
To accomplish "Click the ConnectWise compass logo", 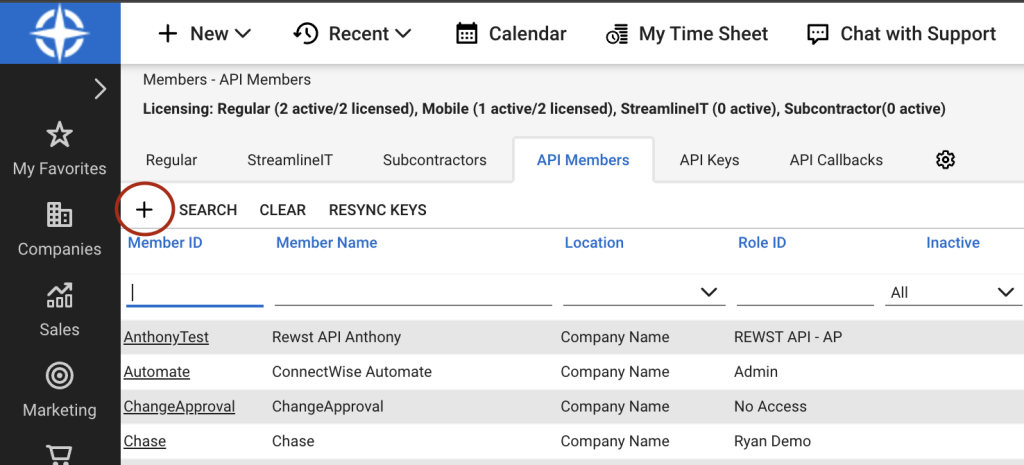I will click(x=60, y=33).
